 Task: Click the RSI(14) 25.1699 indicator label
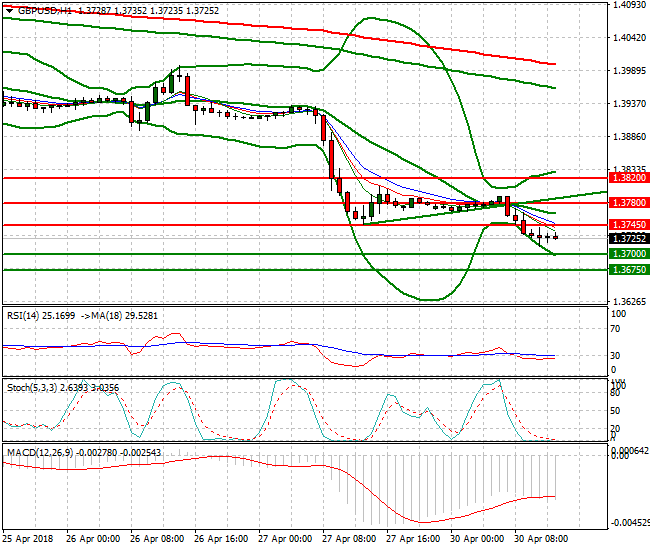coord(41,316)
